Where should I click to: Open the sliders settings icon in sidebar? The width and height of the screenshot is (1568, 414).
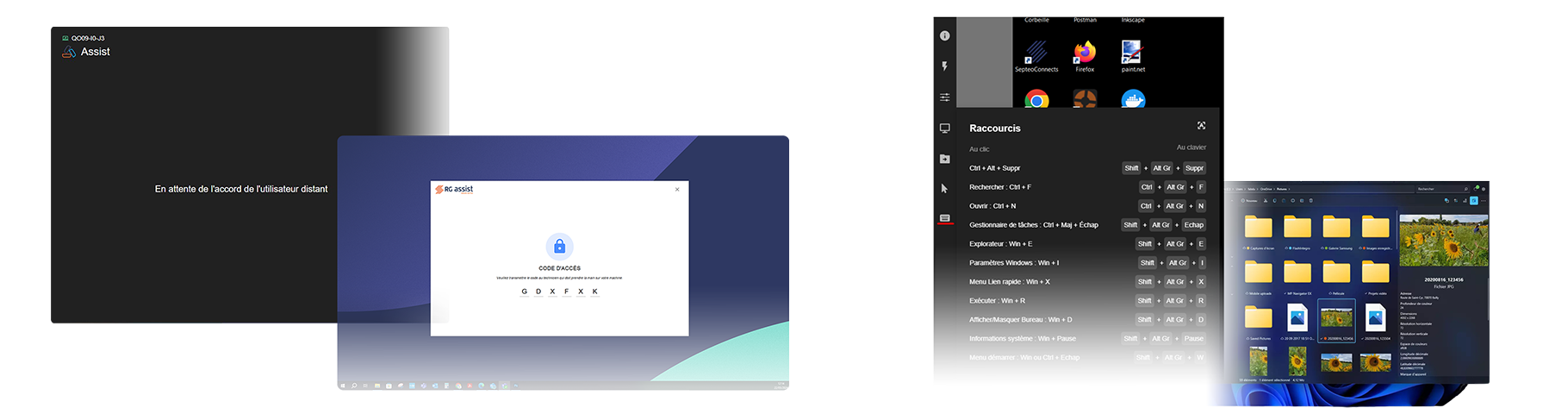pos(944,97)
